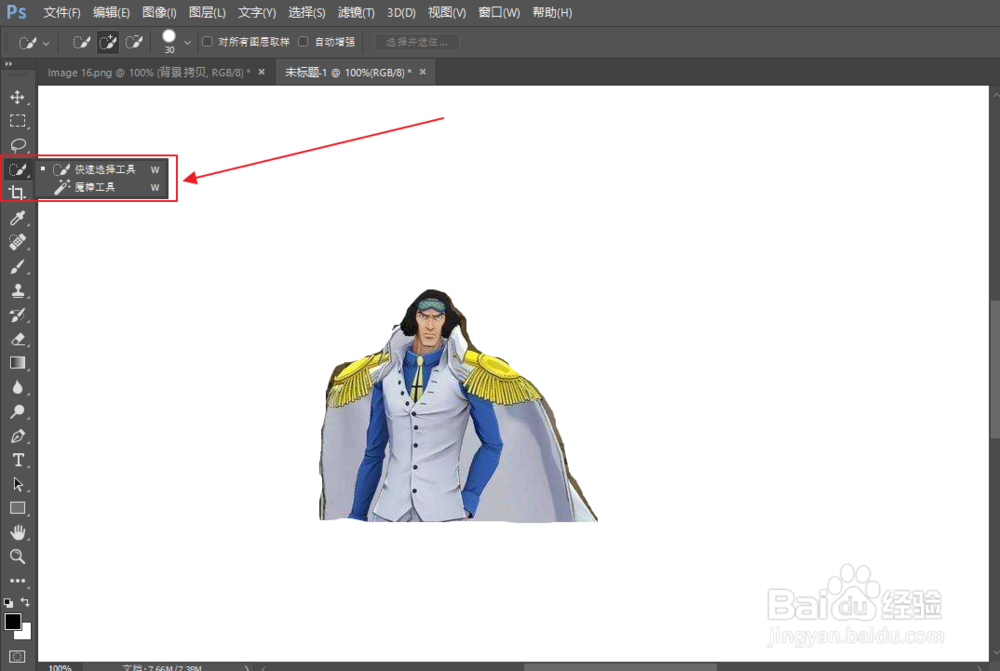This screenshot has width=1000, height=671.
Task: Expand the toolbar double-arrow
Action: (x=8, y=64)
